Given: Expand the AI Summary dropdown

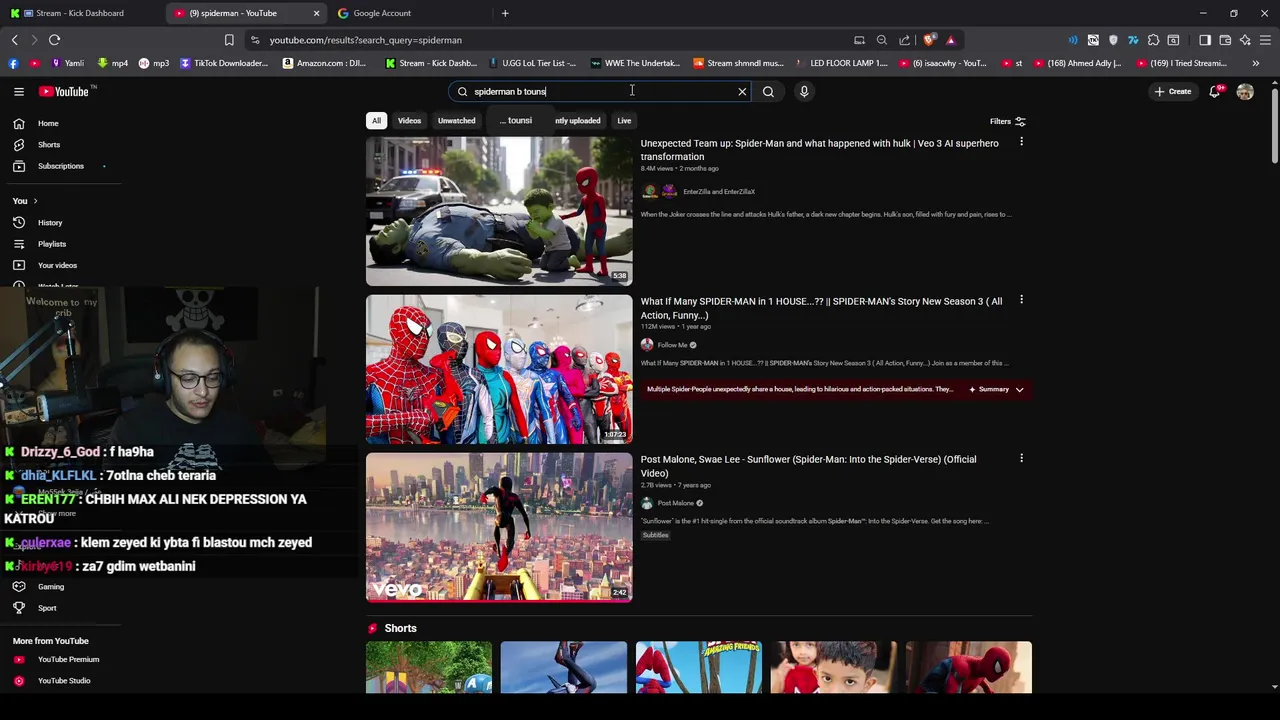Looking at the screenshot, I should pos(996,389).
